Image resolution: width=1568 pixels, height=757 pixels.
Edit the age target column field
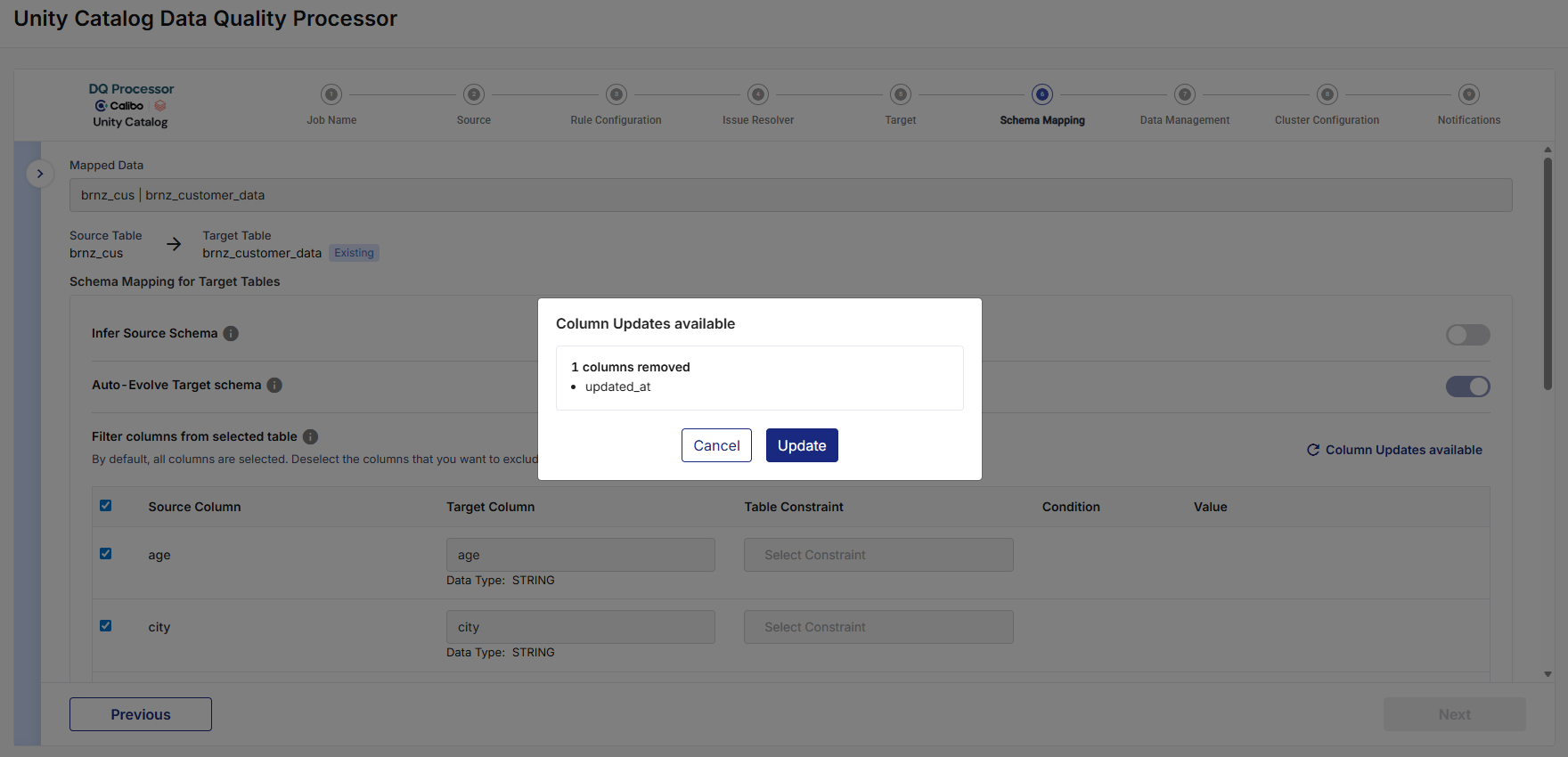580,555
